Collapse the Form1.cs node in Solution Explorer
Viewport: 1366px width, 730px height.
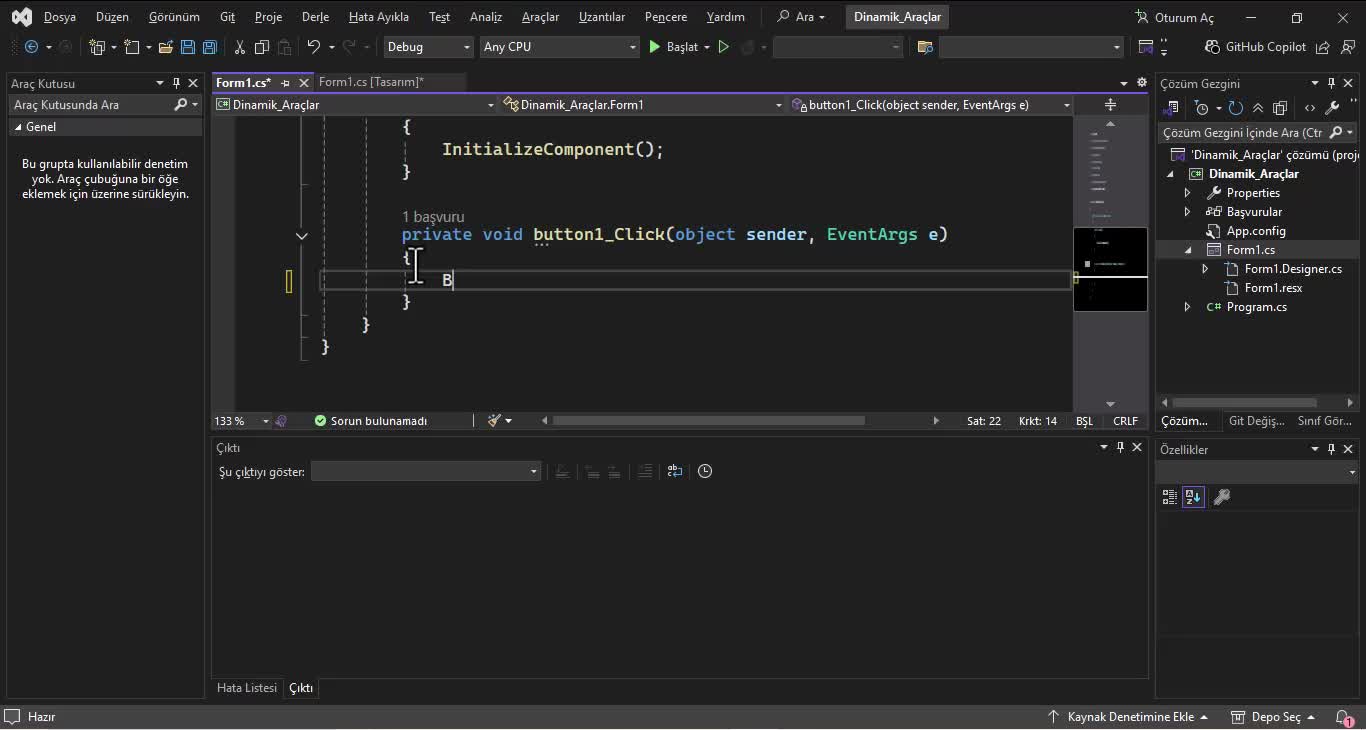(1187, 250)
